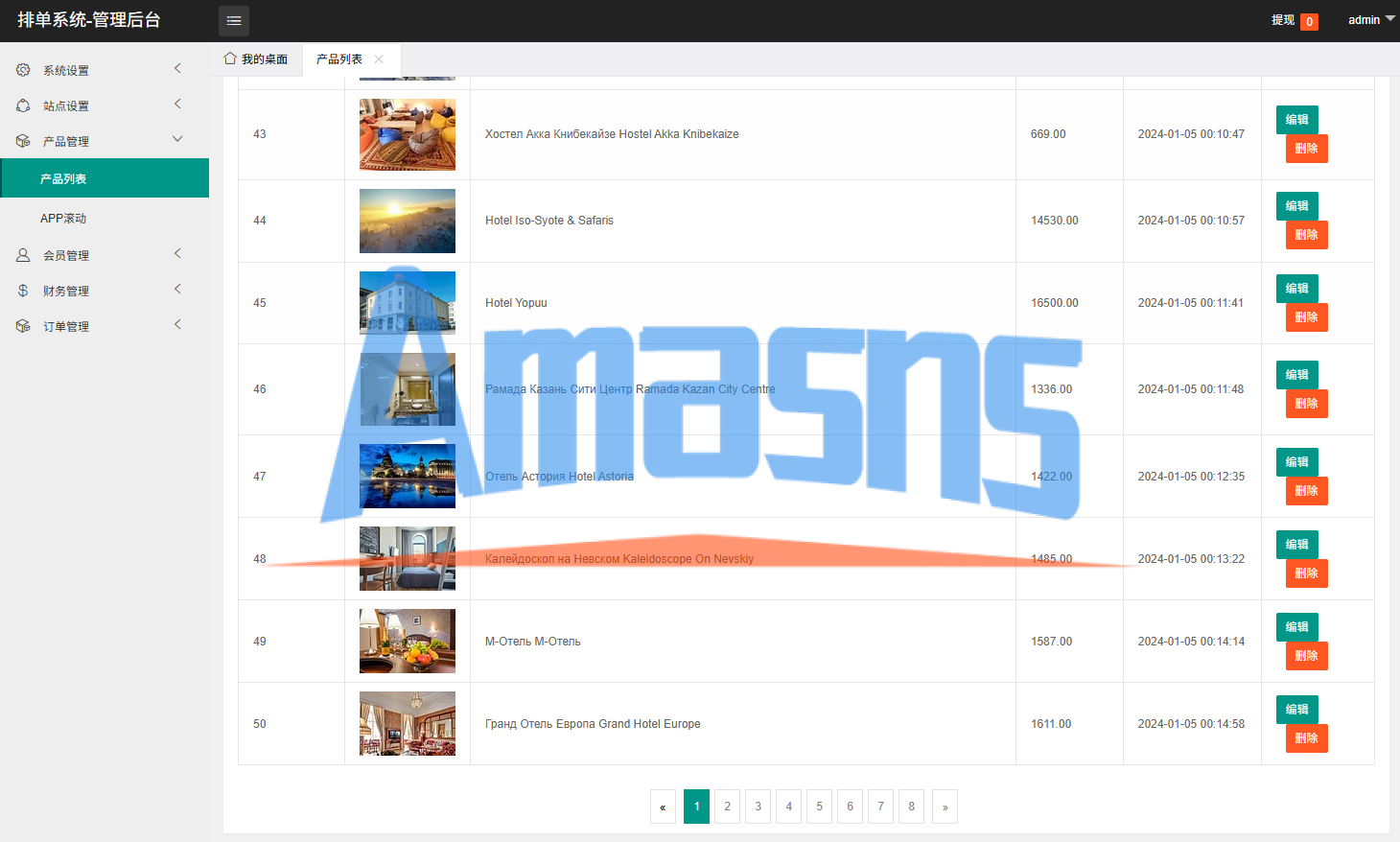Click 编辑 for М-Отель row

pos(1297,627)
